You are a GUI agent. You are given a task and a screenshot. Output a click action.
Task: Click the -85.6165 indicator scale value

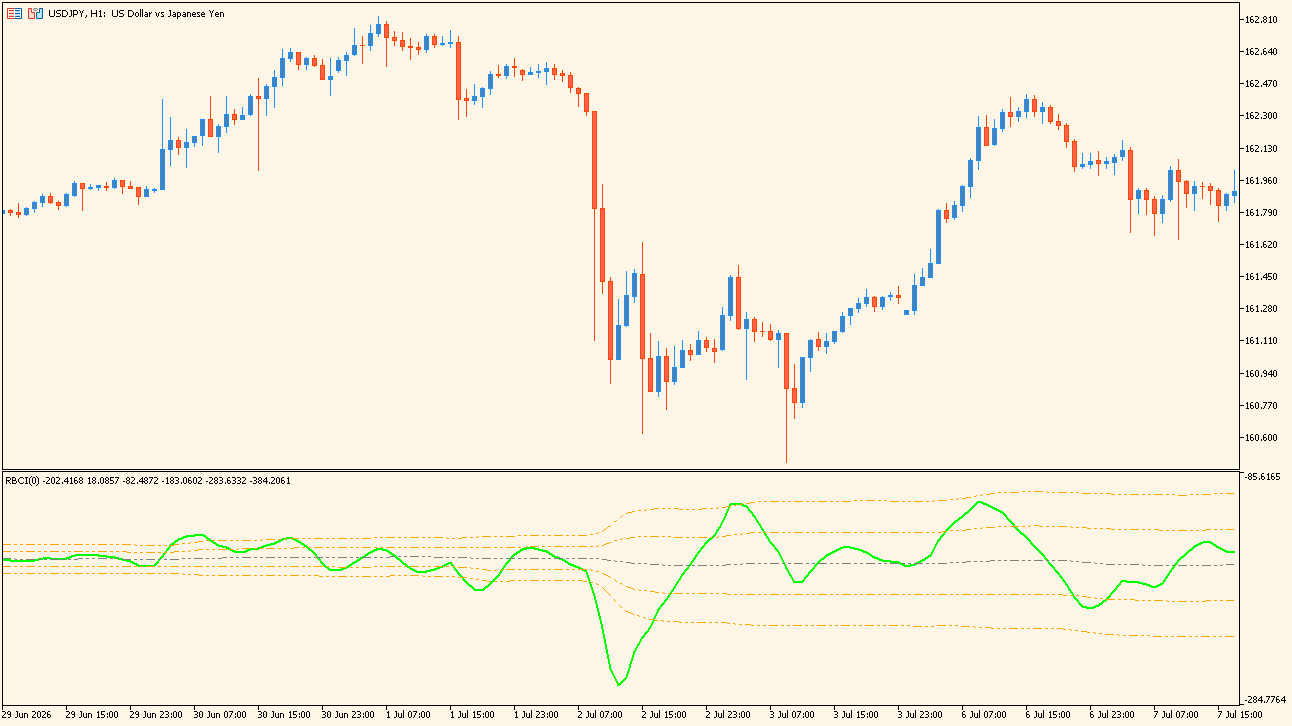1263,477
